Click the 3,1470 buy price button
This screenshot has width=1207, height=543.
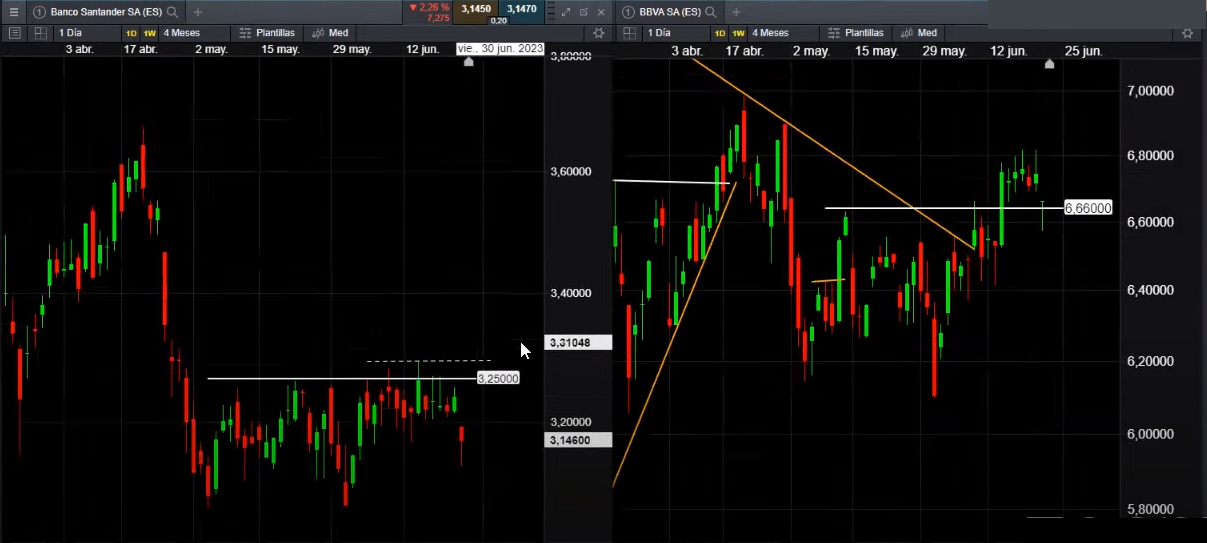(x=521, y=9)
